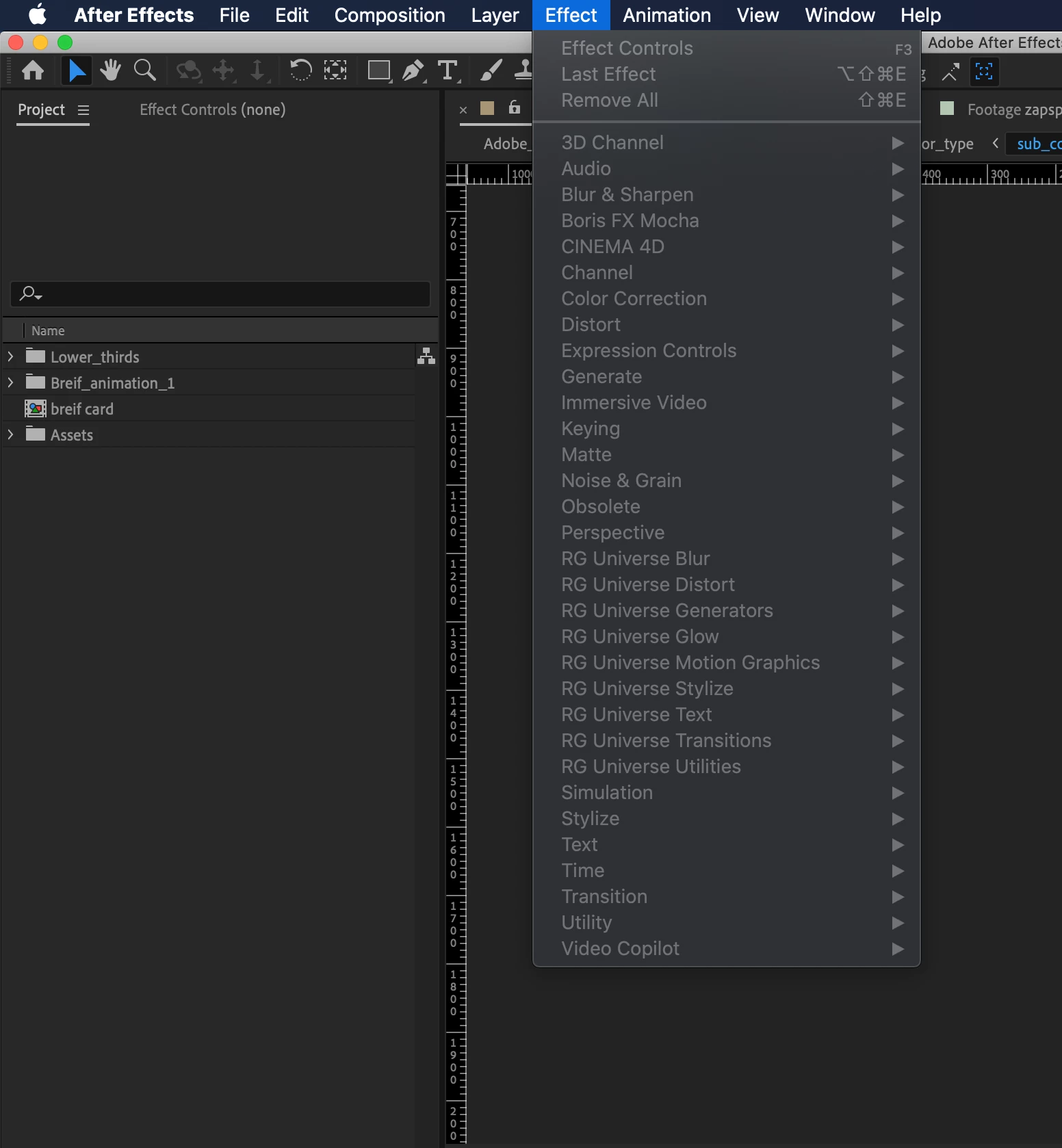This screenshot has width=1062, height=1148.
Task: Click the ruler origin crosshair corner
Action: pos(456,174)
